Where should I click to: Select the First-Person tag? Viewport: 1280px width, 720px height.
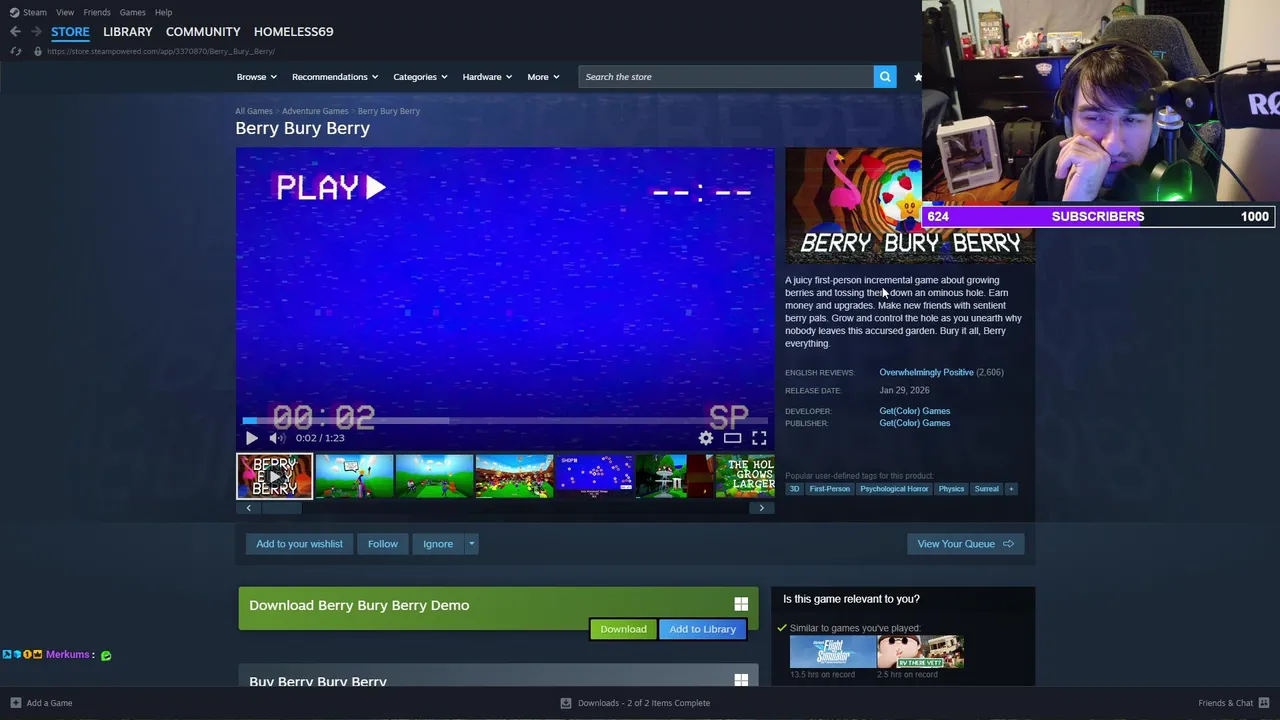pyautogui.click(x=829, y=489)
